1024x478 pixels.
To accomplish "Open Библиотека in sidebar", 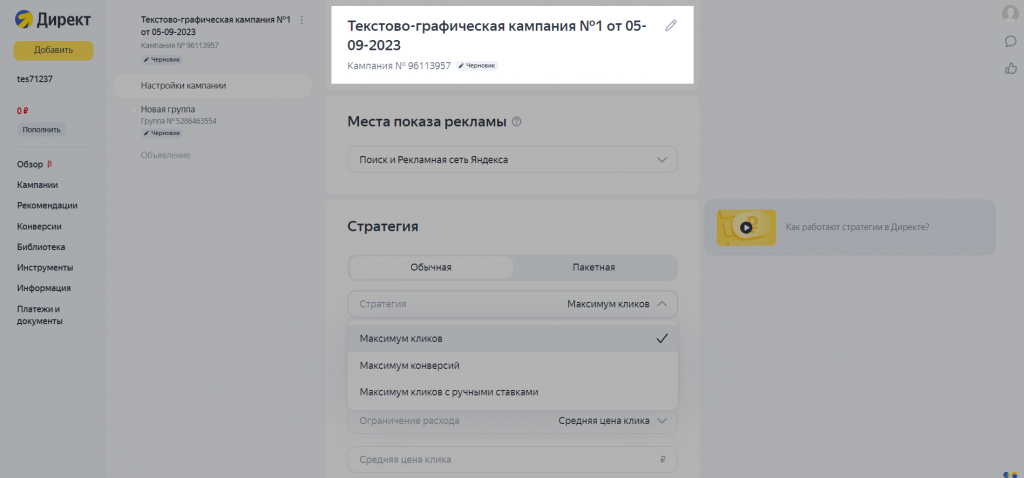I will (x=41, y=247).
